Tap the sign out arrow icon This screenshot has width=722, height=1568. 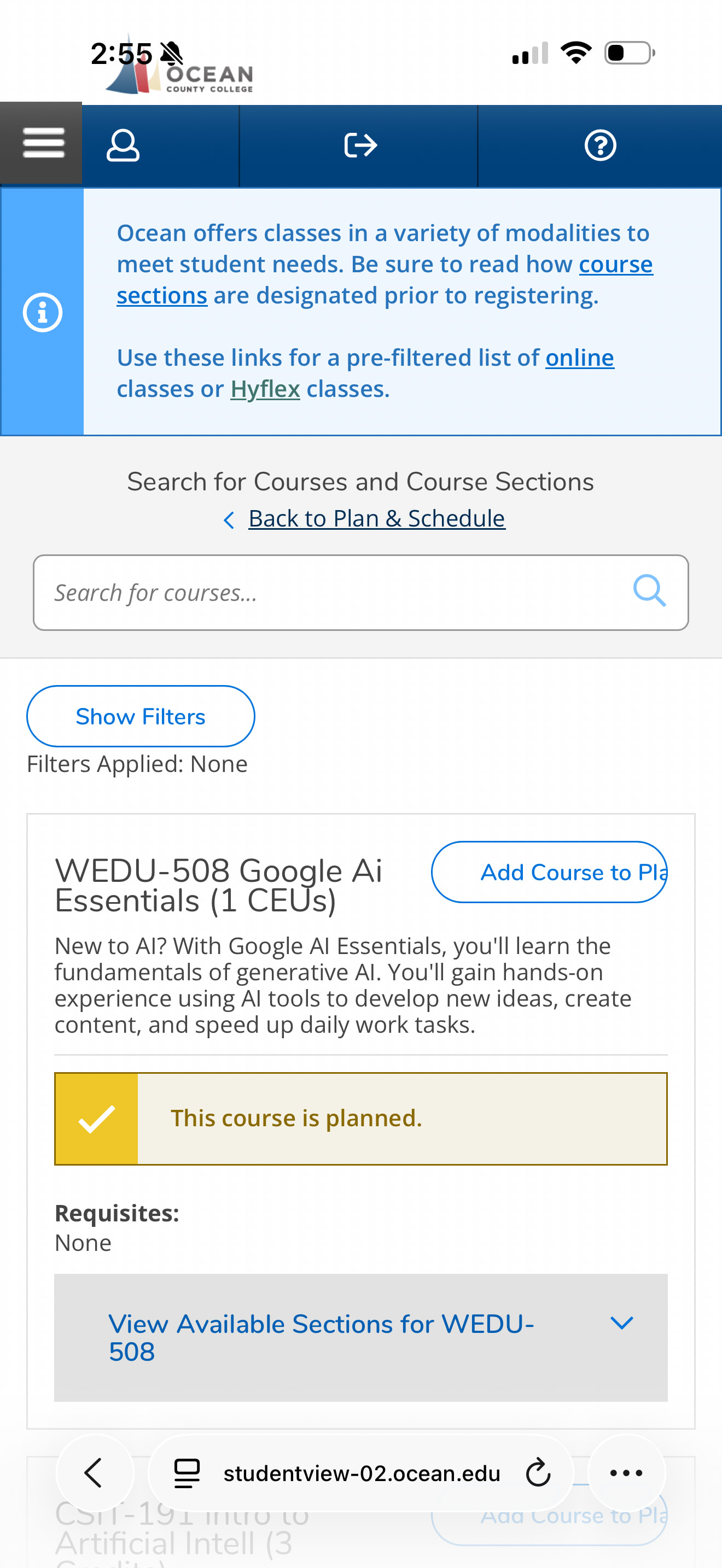click(360, 145)
